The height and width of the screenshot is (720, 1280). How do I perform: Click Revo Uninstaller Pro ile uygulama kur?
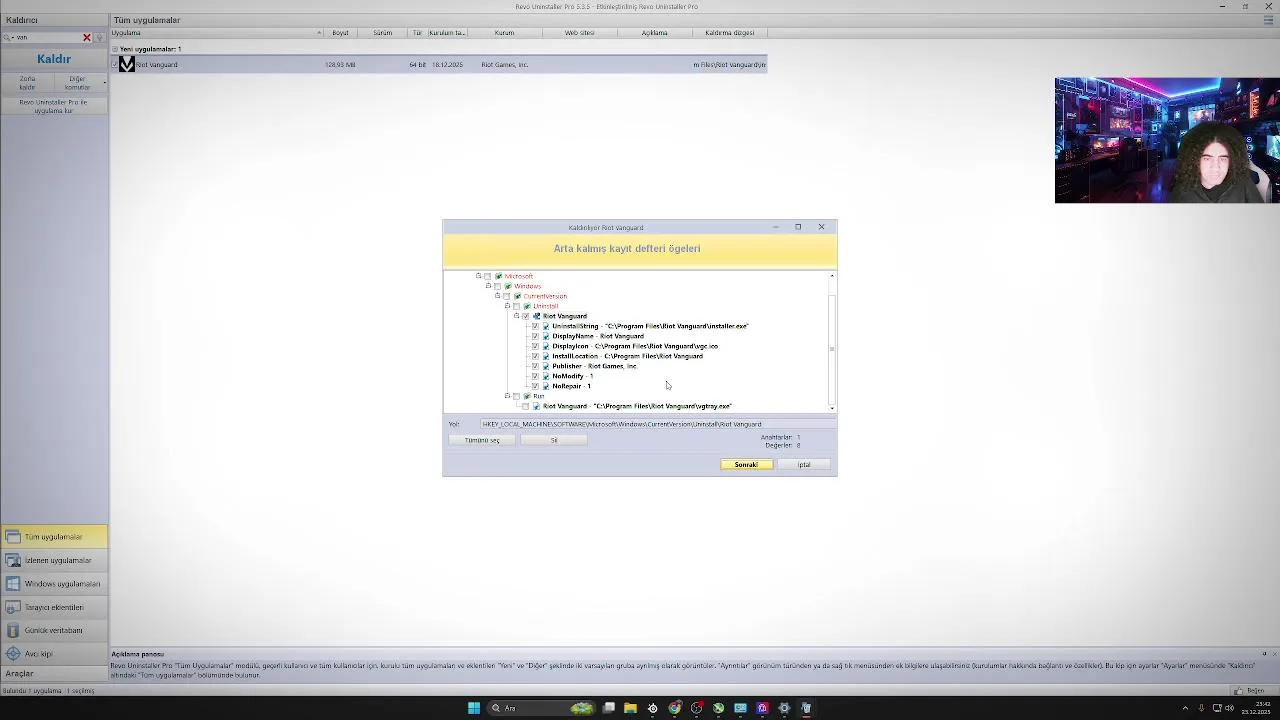pos(54,106)
